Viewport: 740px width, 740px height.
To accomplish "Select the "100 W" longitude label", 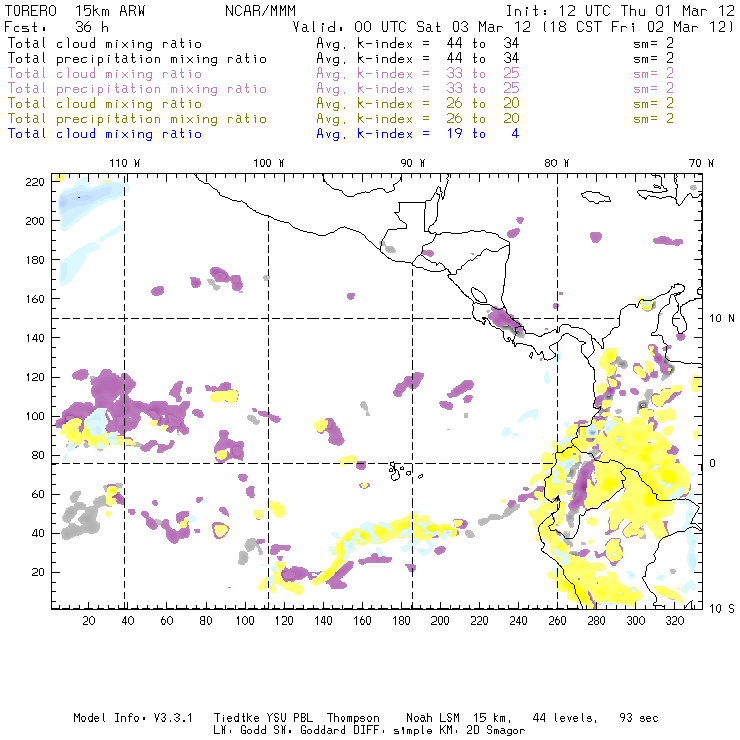I will [x=269, y=163].
